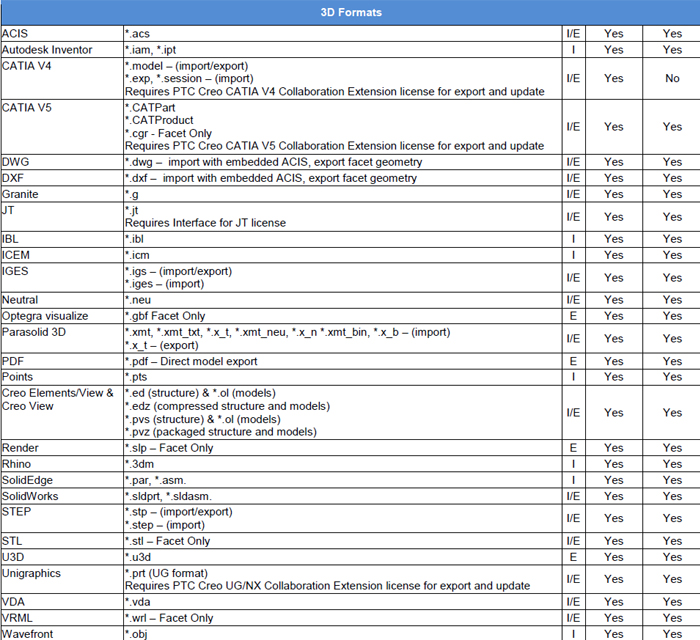Select the VRML format name
700x640 pixels.
coord(17,618)
